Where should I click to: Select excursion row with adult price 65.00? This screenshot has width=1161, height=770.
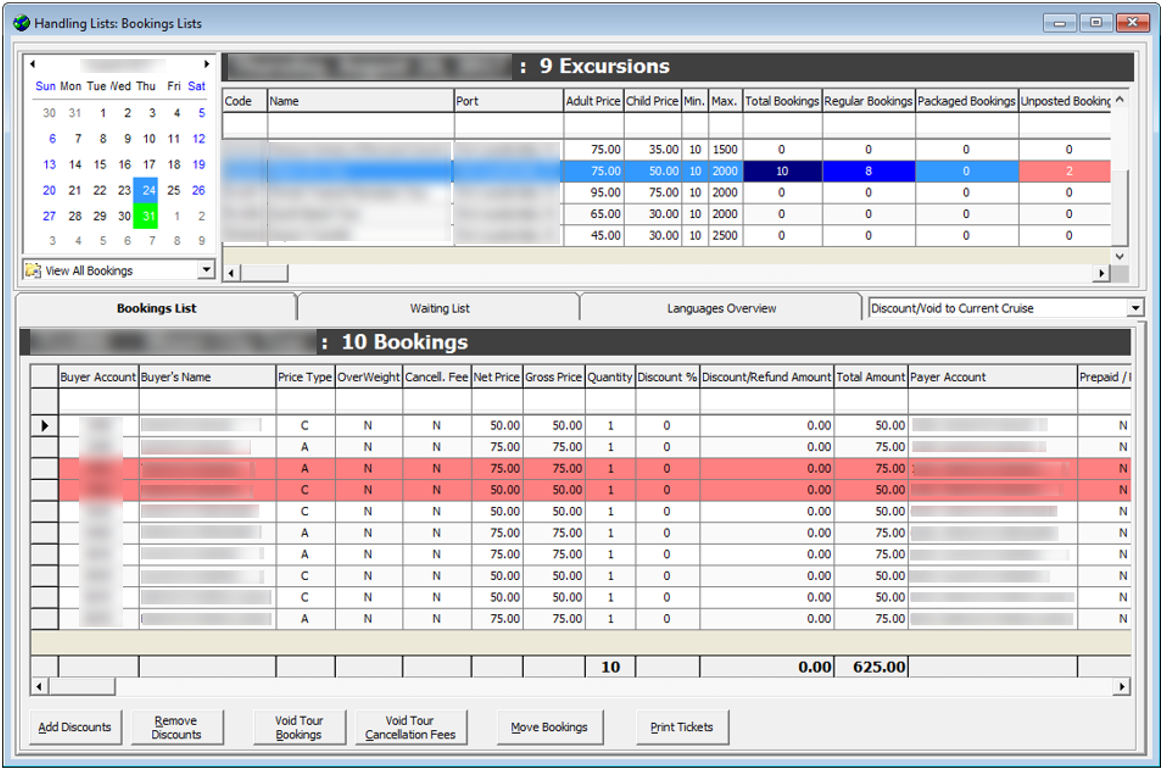coord(666,214)
